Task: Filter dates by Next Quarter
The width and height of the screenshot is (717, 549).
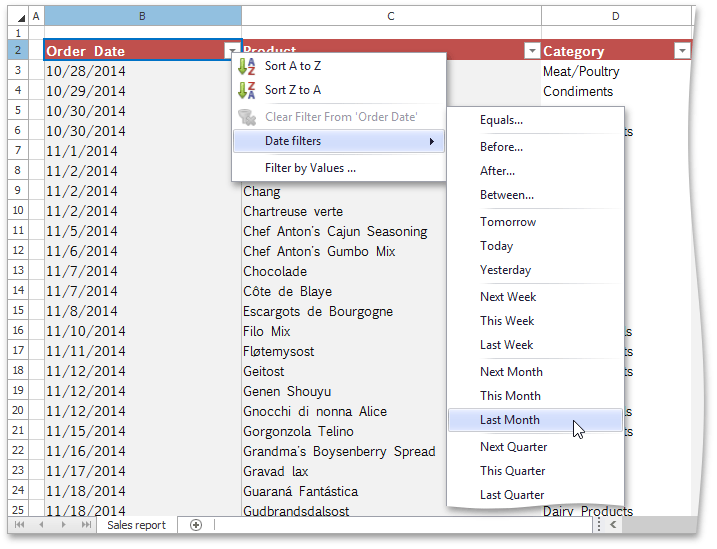Action: pyautogui.click(x=535, y=447)
